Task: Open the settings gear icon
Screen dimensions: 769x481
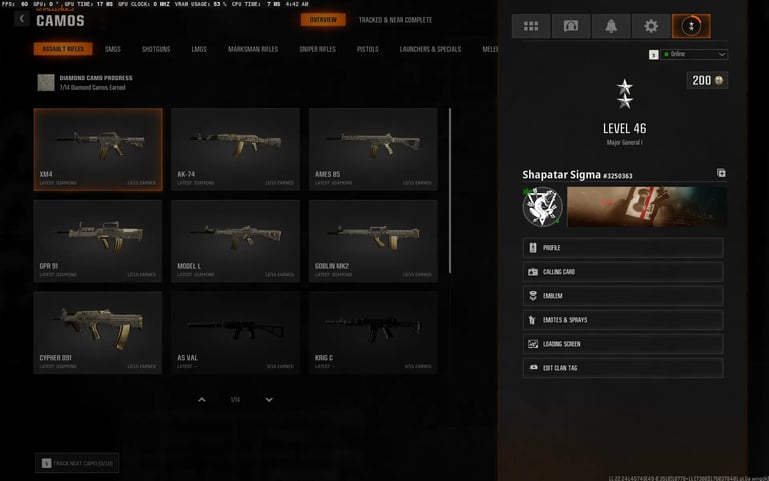Action: 651,26
